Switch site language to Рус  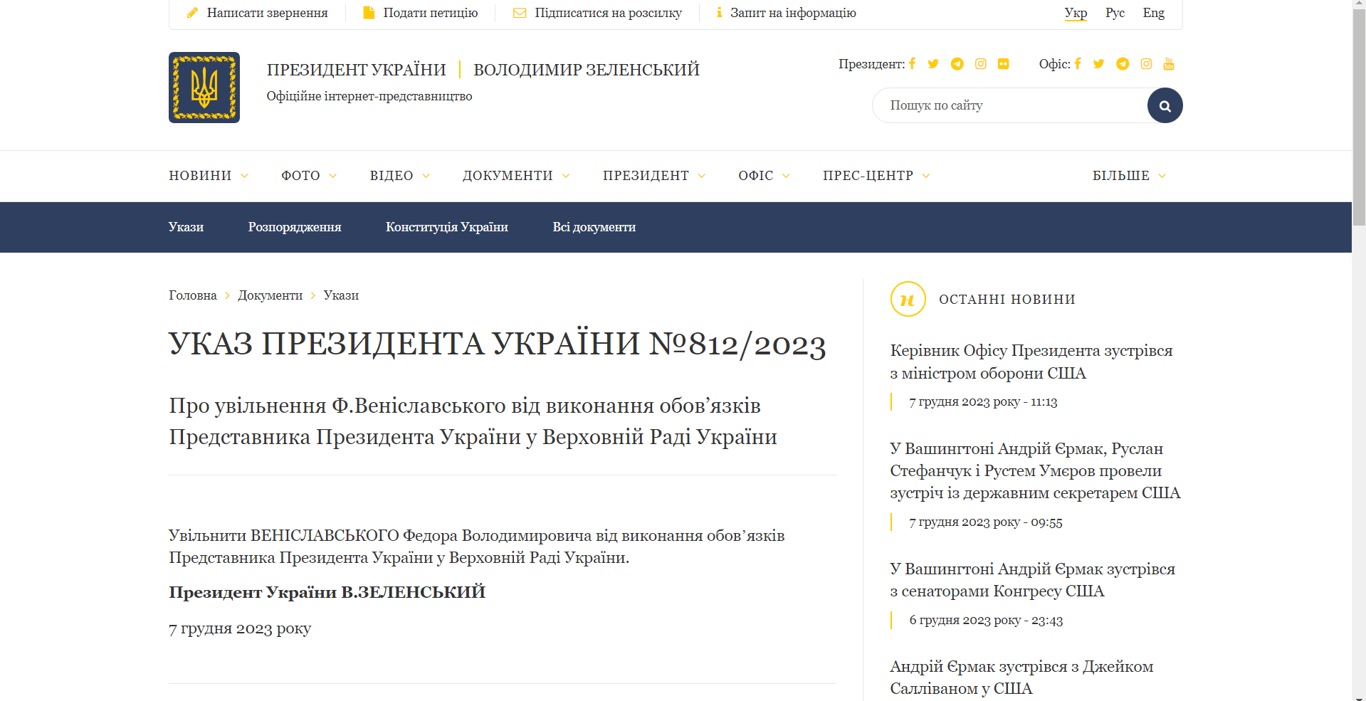[x=1114, y=13]
